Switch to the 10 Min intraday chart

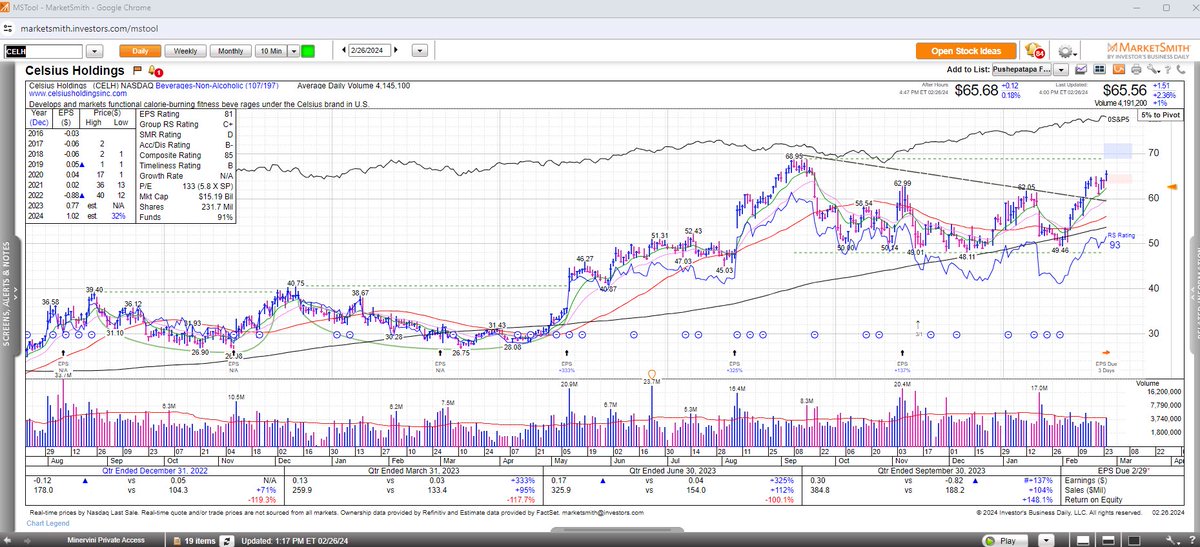[269, 50]
